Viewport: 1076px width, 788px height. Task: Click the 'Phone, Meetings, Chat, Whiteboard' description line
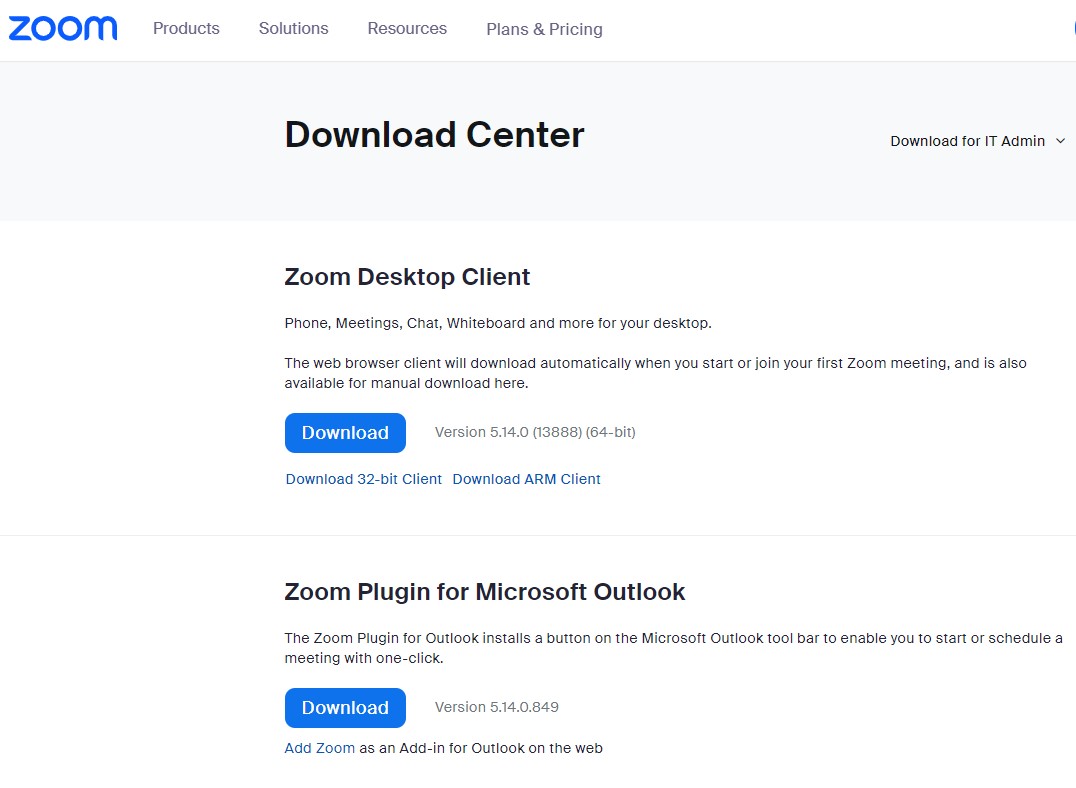point(497,323)
